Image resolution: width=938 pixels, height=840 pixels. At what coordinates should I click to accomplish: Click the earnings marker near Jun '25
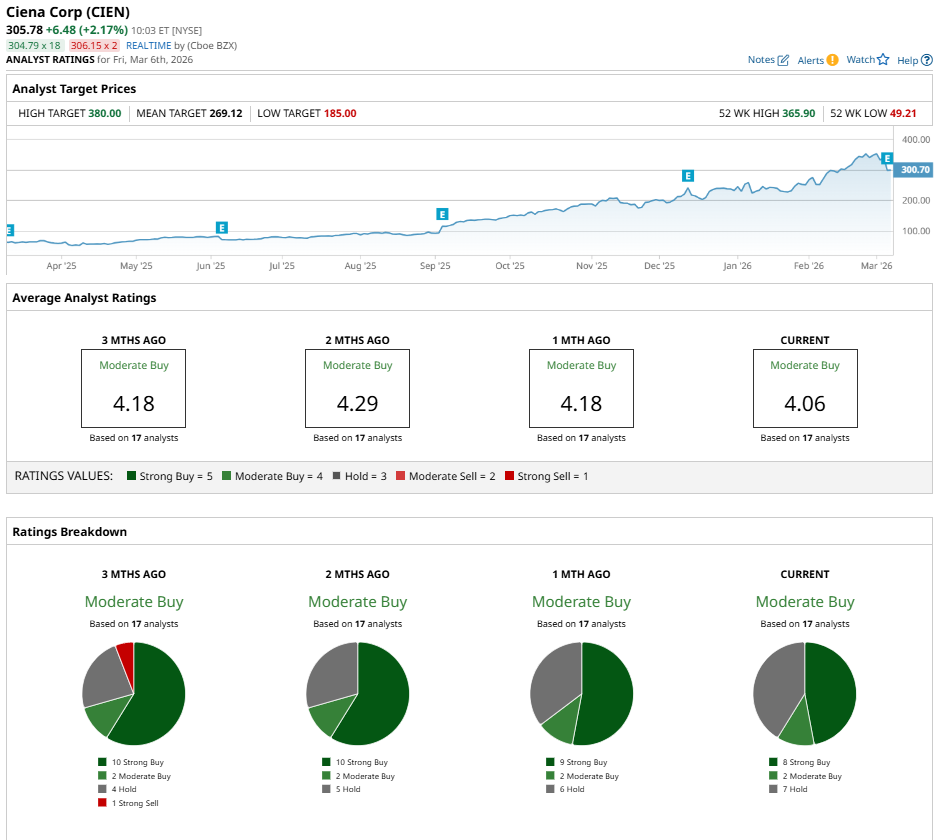[221, 228]
